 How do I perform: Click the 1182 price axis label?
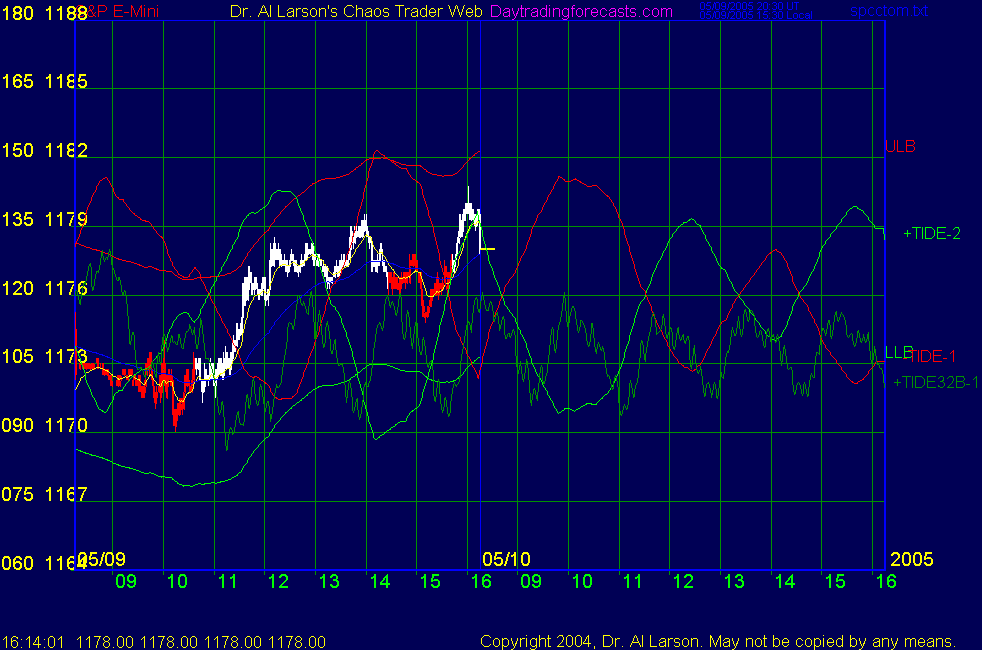pos(67,151)
